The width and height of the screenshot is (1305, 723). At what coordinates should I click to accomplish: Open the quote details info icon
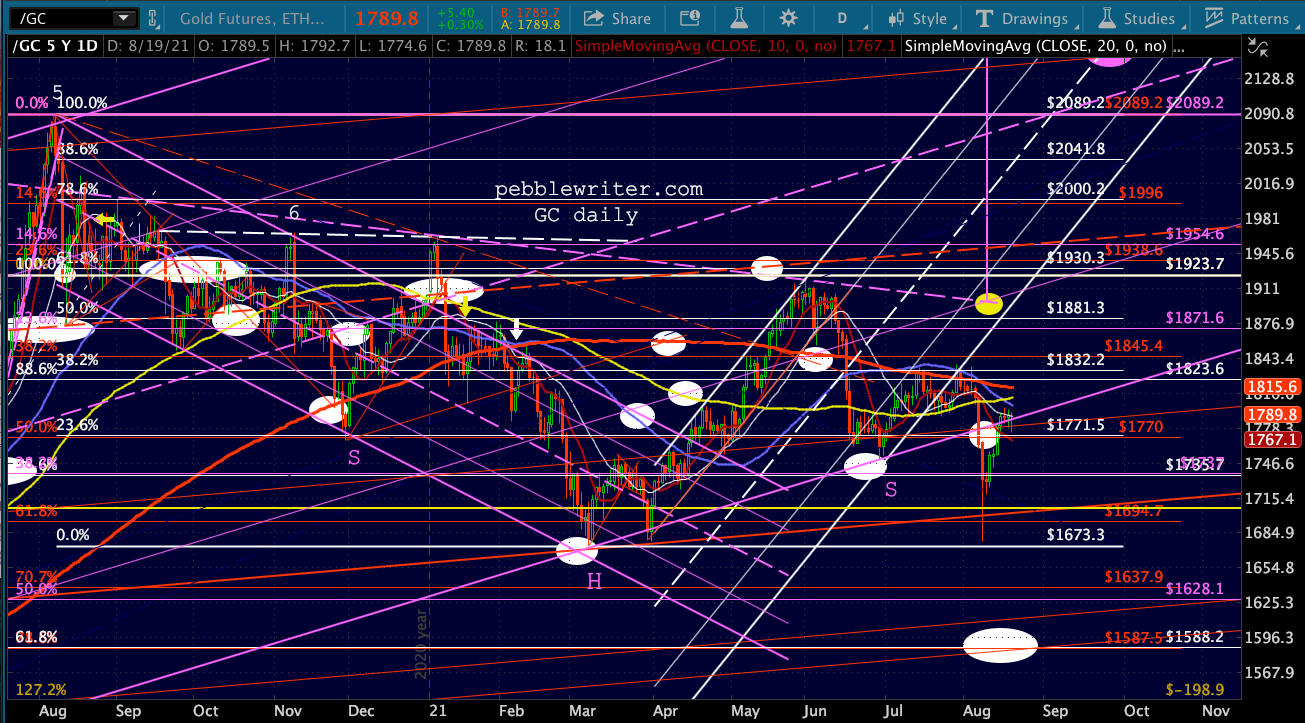[x=689, y=18]
